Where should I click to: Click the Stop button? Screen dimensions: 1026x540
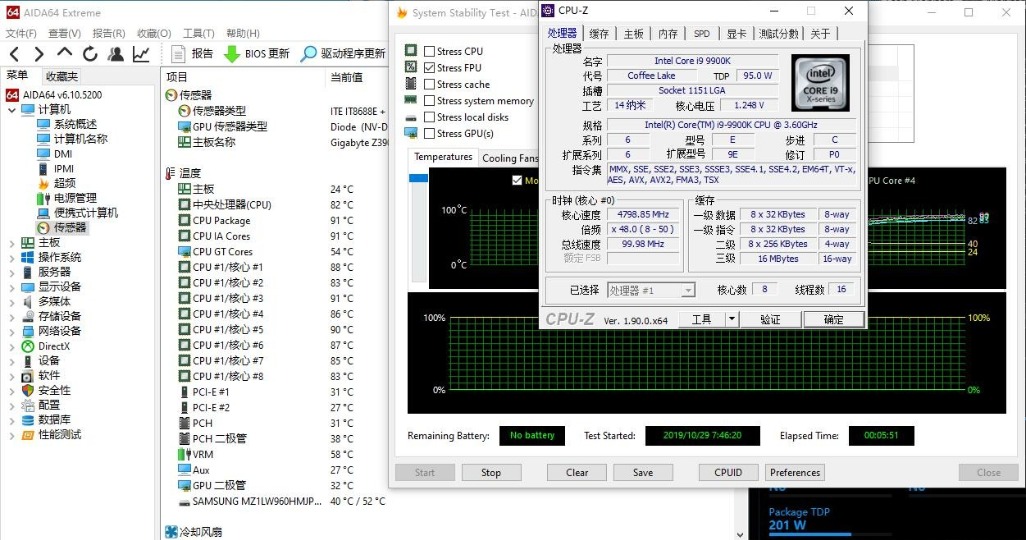[x=491, y=473]
